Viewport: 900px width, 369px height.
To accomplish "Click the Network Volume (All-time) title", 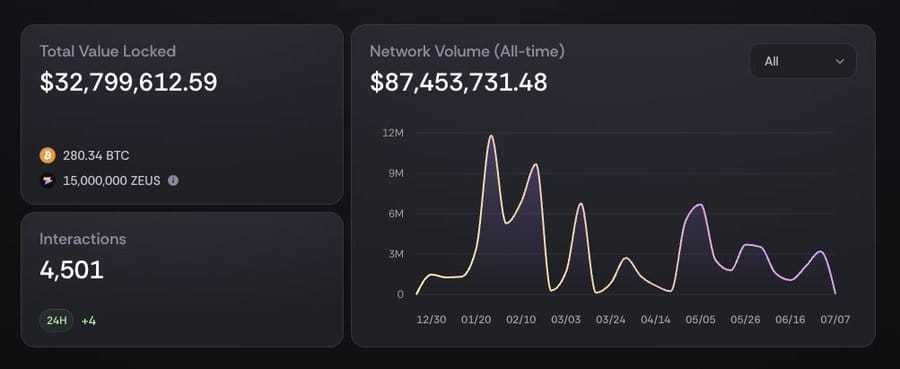I will [x=467, y=51].
